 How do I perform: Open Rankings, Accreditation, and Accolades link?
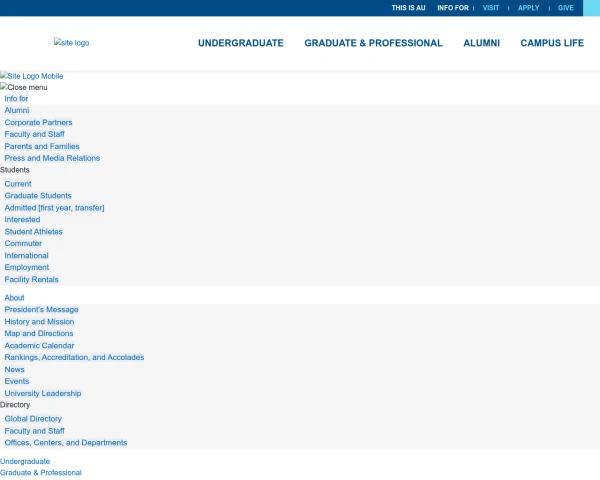click(x=74, y=358)
